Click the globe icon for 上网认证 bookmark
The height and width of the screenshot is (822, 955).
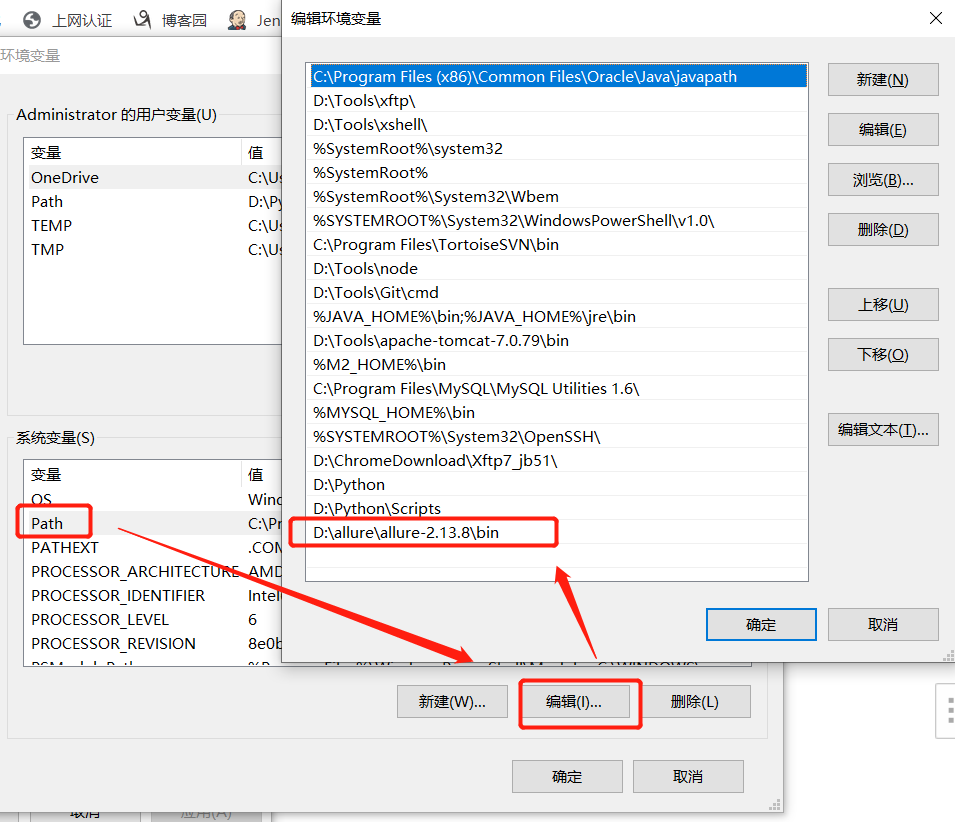pos(32,20)
